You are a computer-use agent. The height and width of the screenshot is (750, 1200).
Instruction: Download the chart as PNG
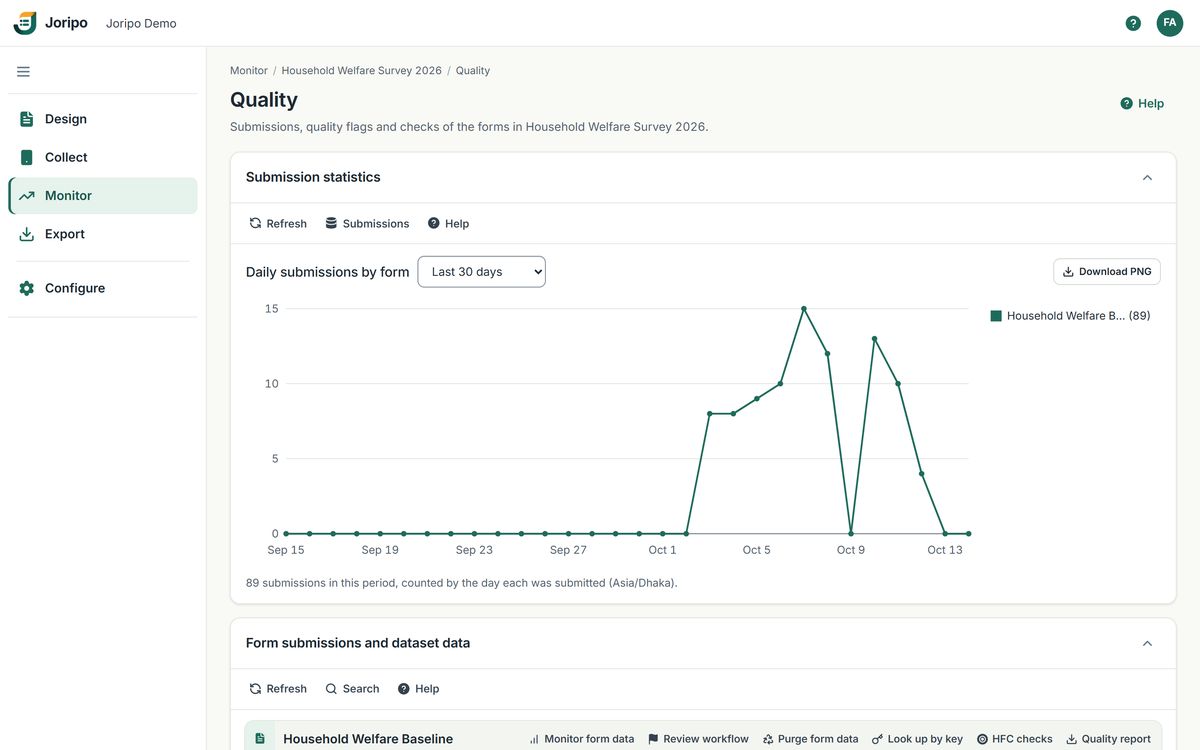click(1107, 272)
